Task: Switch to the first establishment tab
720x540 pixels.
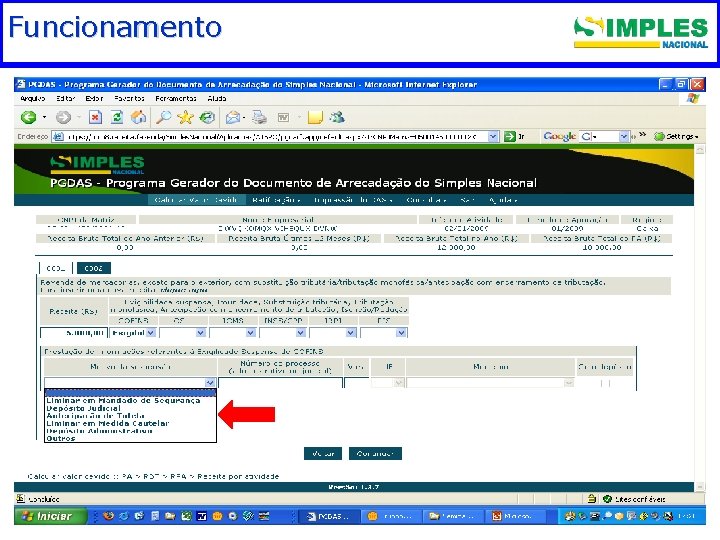Action: pos(56,268)
